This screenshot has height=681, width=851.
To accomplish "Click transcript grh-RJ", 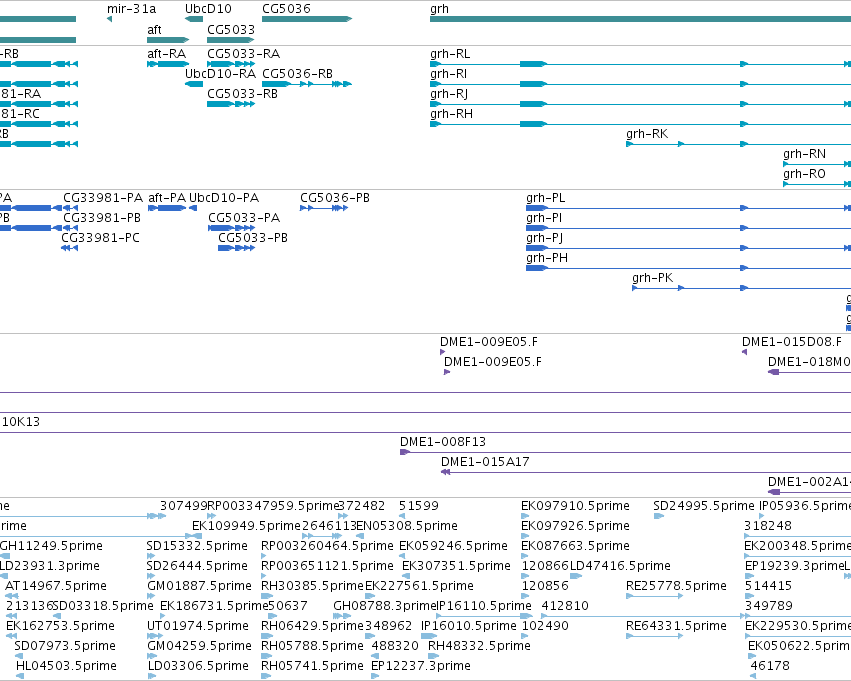I will (449, 94).
